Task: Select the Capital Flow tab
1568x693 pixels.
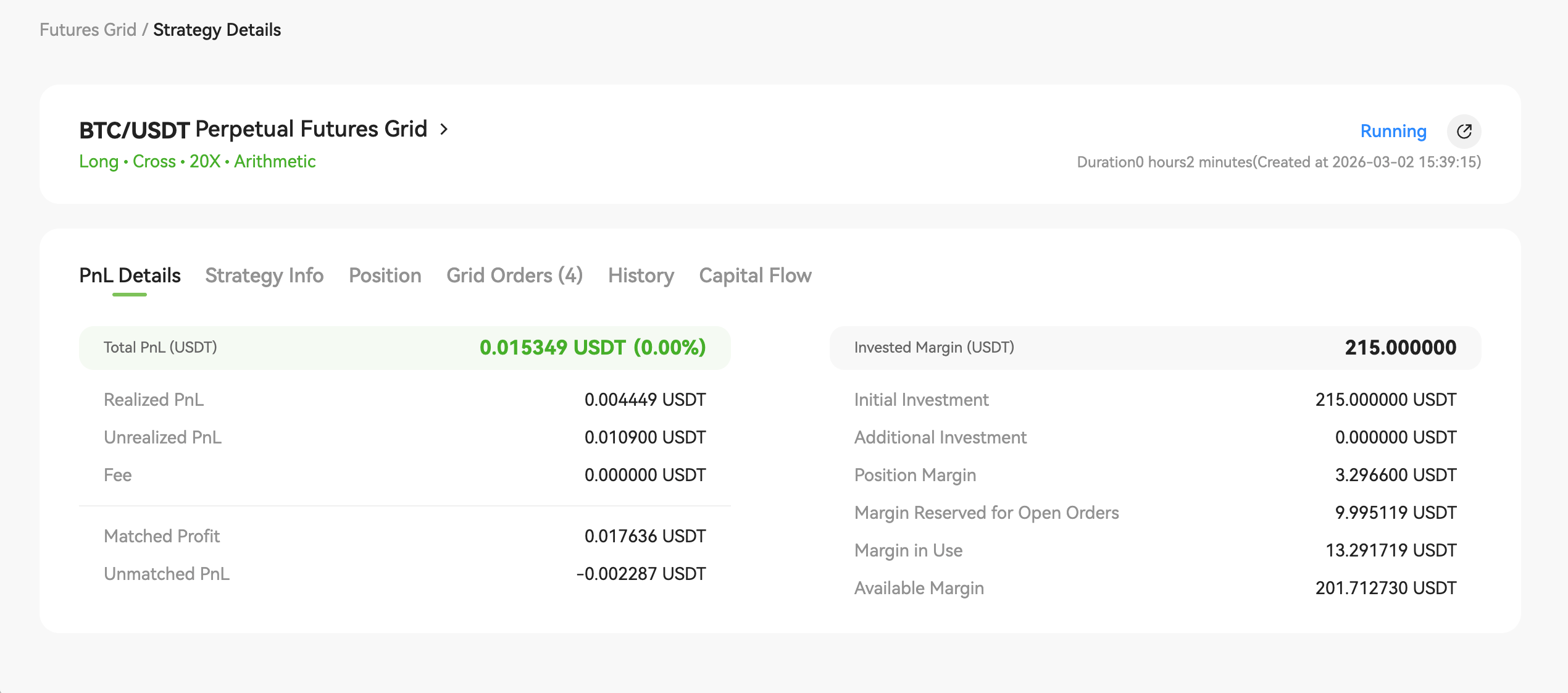Action: pos(755,275)
